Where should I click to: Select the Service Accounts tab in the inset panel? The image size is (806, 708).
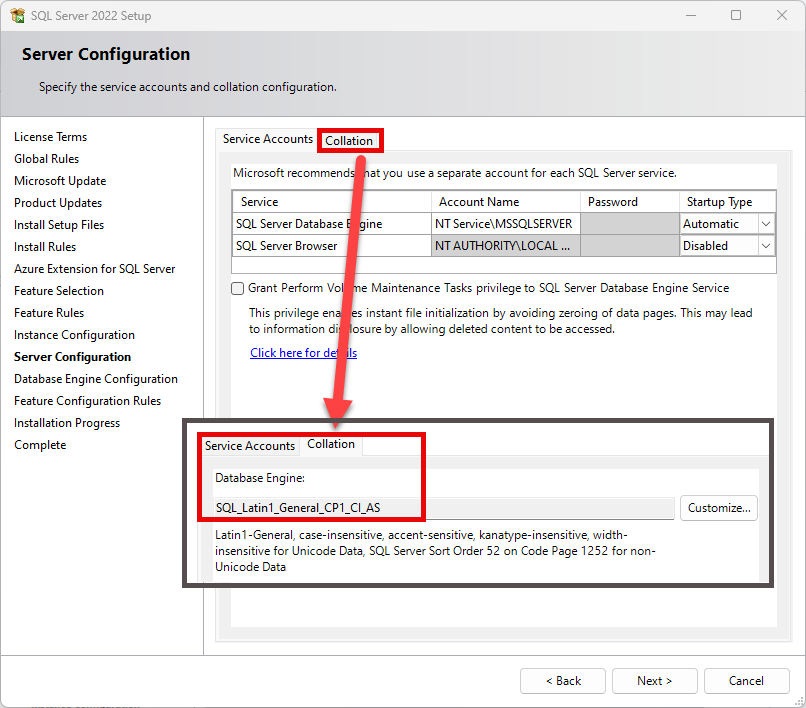[x=250, y=445]
